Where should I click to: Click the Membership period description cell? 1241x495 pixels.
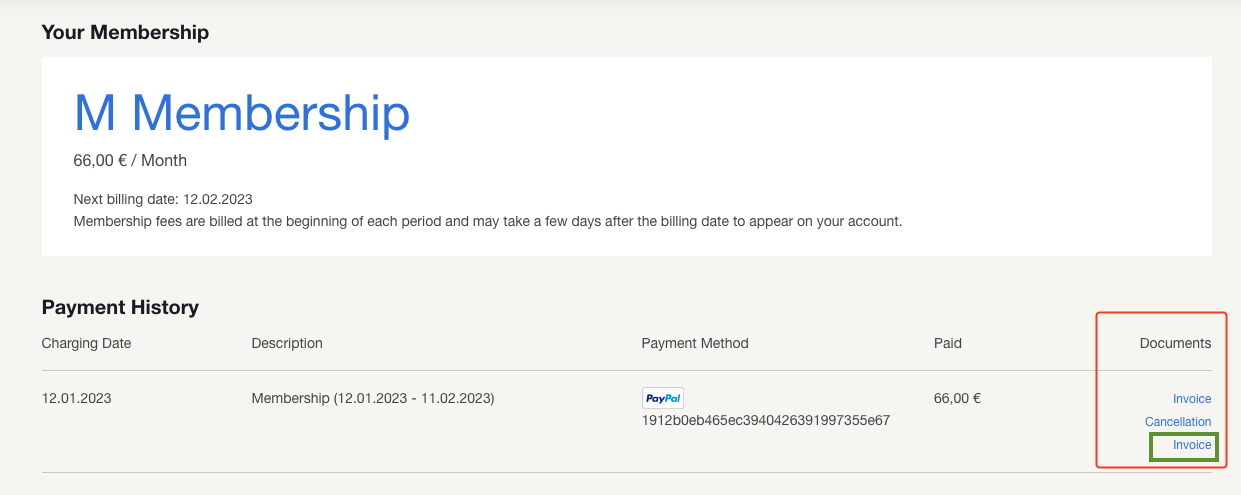(373, 398)
